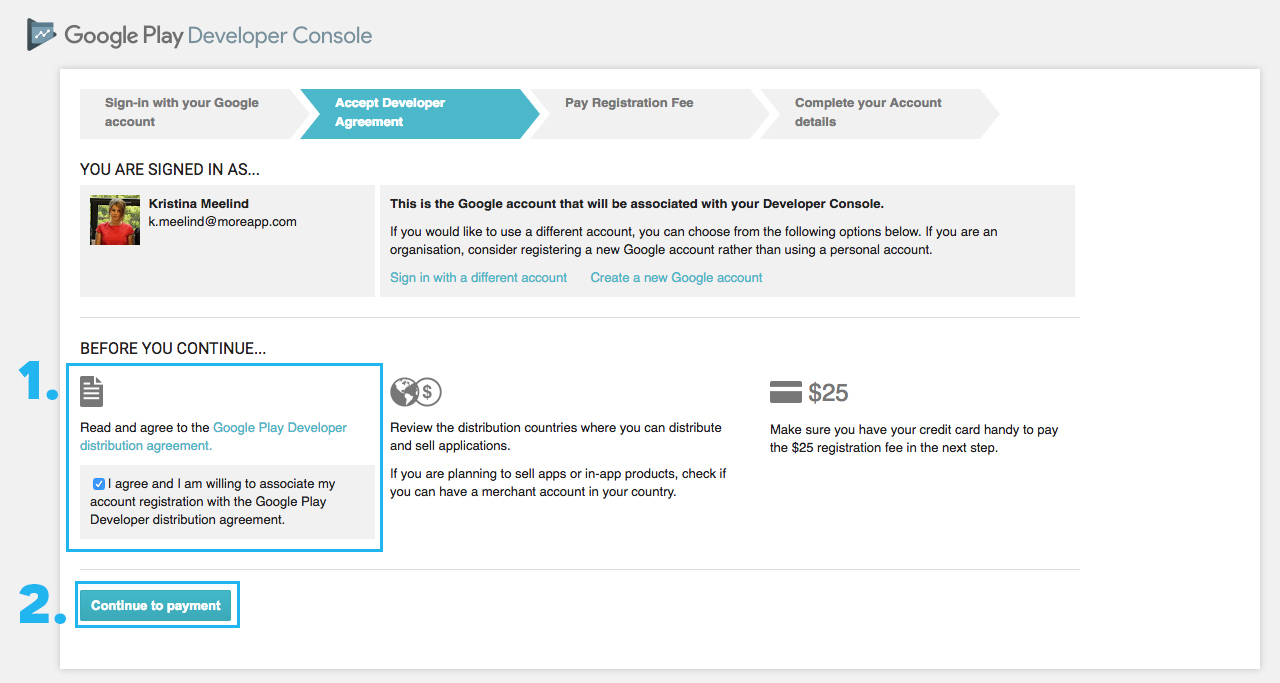Select the Sign-in with your Google account step
Viewport: 1280px width, 683px height.
pyautogui.click(x=190, y=113)
